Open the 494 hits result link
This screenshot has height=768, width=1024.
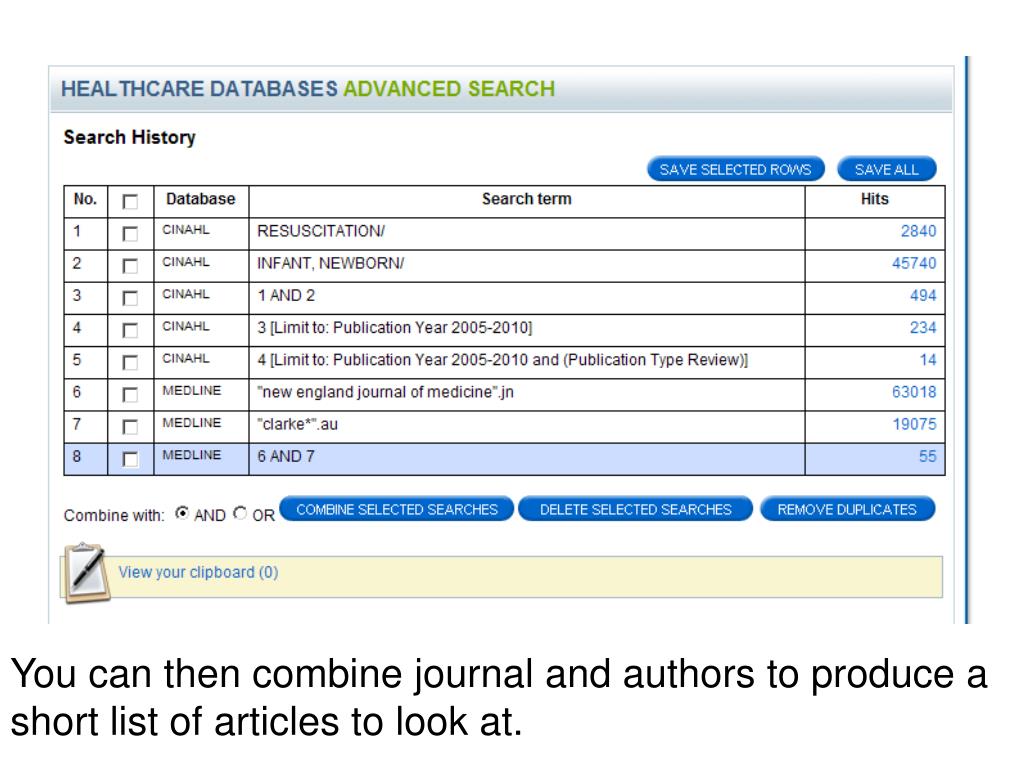click(923, 295)
